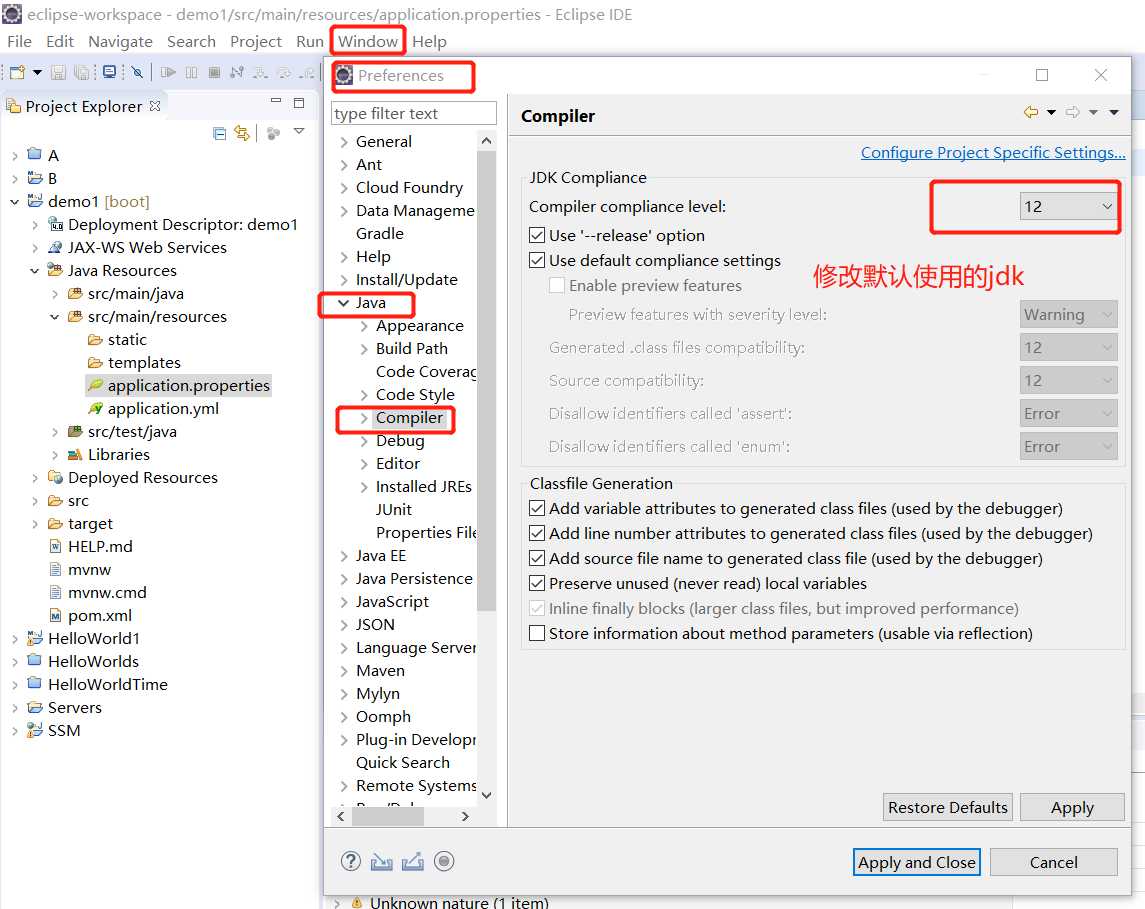Image resolution: width=1145 pixels, height=909 pixels.
Task: Toggle Enable preview features checkbox
Action: (x=557, y=285)
